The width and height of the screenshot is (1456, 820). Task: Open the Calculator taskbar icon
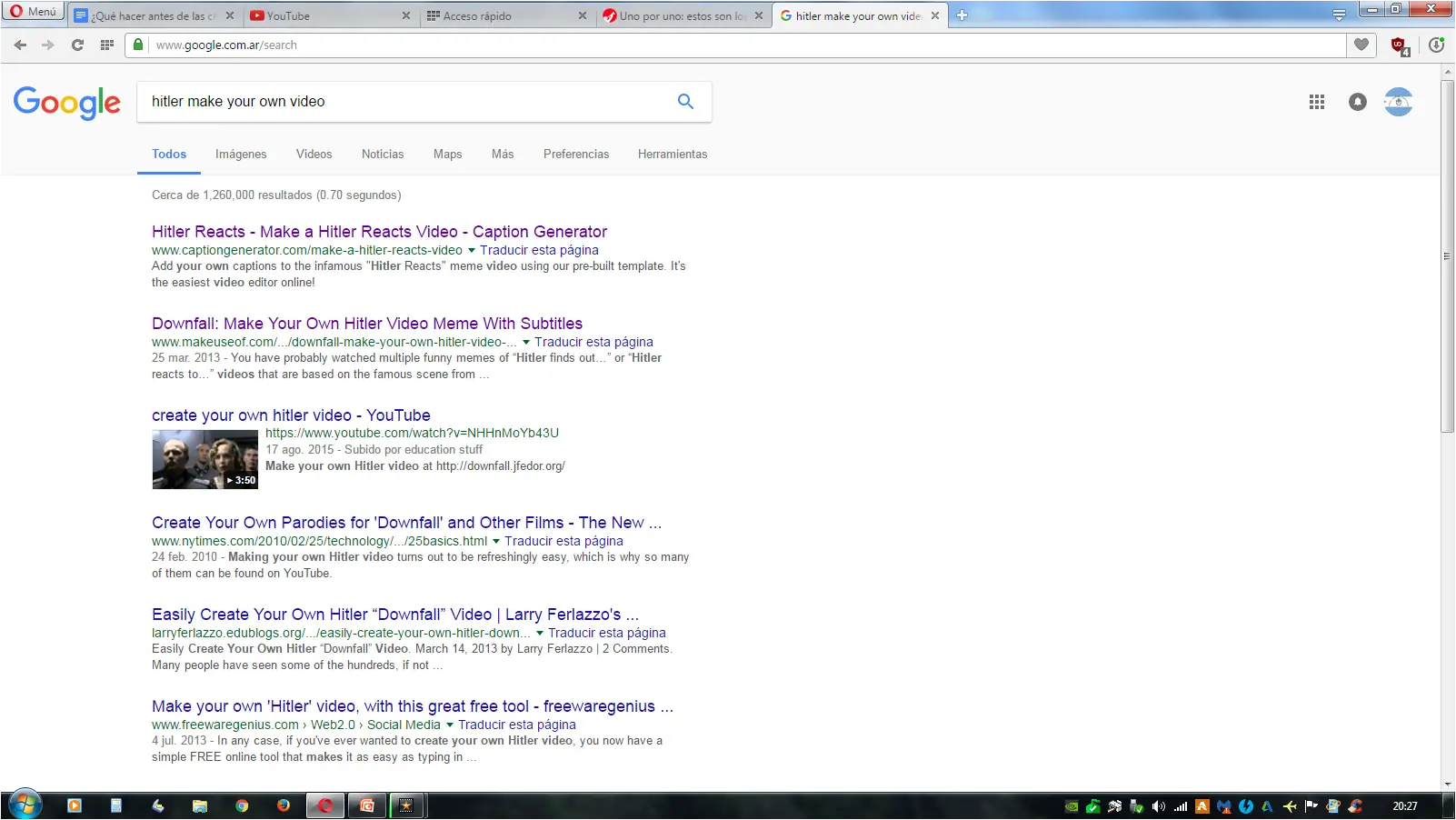pos(116,805)
